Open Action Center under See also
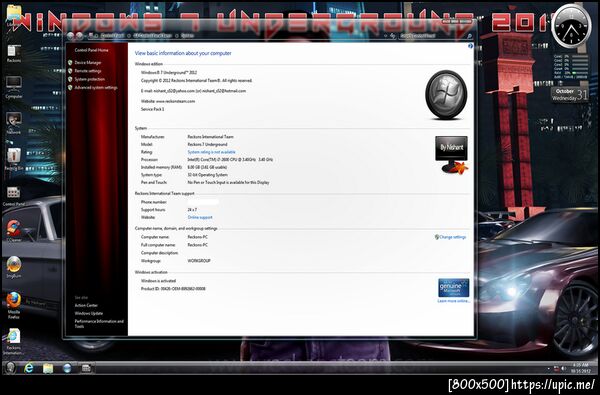The height and width of the screenshot is (395, 600). (86, 305)
